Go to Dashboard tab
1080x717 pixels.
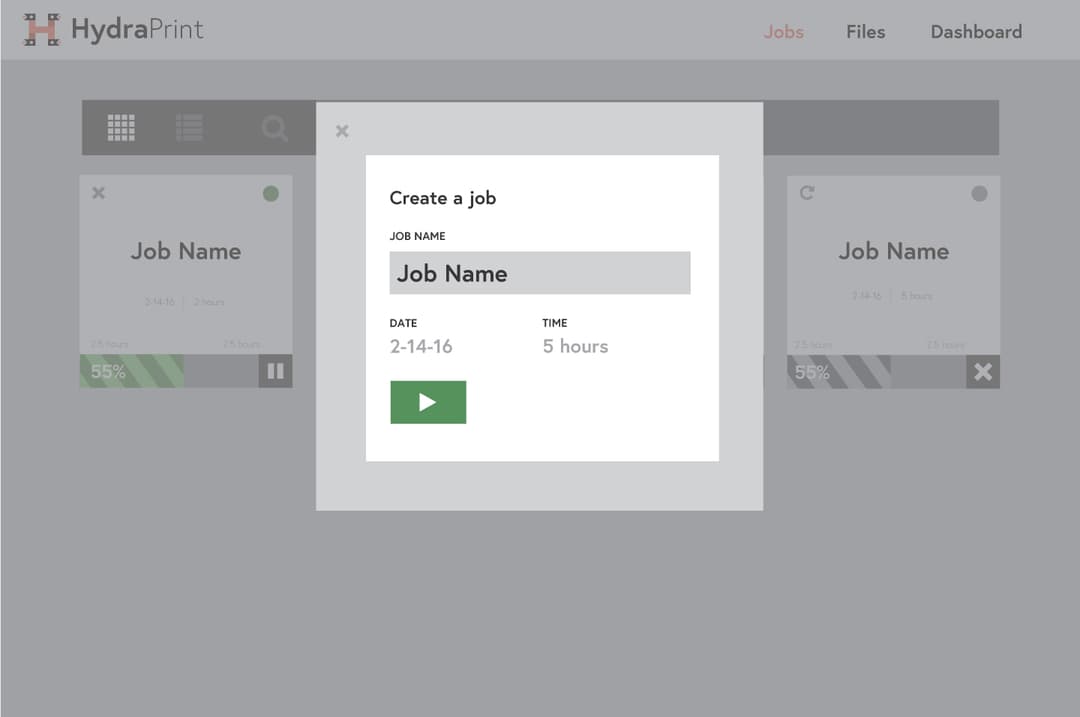[x=976, y=32]
